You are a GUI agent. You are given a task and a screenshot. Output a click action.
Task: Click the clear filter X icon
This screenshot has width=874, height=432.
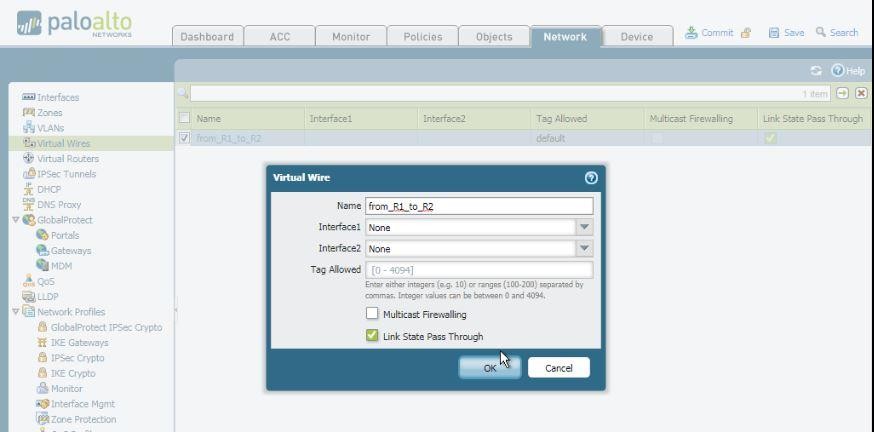(861, 93)
